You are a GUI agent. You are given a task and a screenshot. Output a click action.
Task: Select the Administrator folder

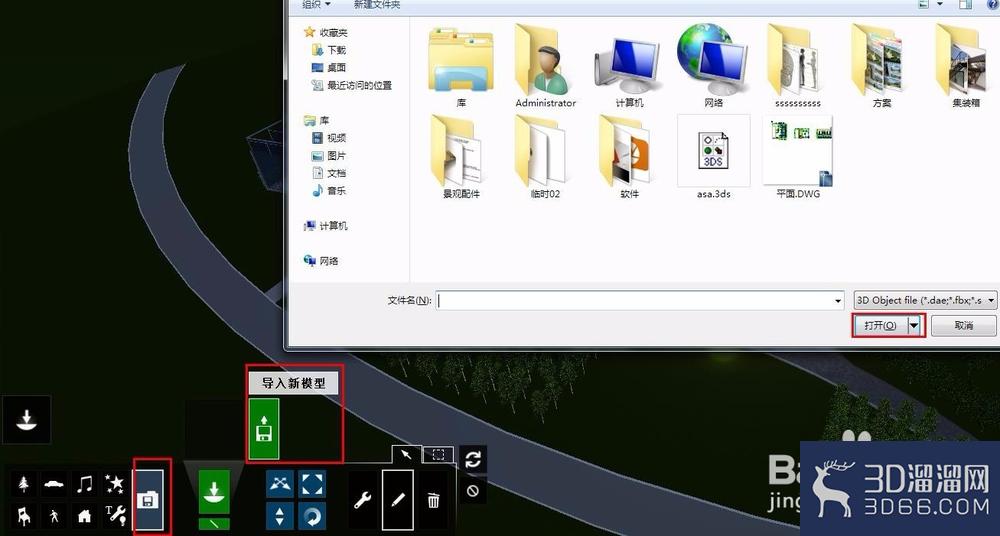[545, 66]
